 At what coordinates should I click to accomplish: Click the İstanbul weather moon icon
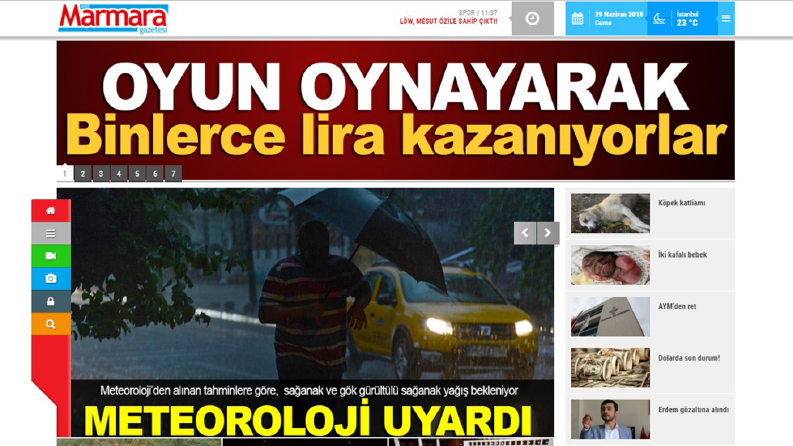pyautogui.click(x=659, y=19)
